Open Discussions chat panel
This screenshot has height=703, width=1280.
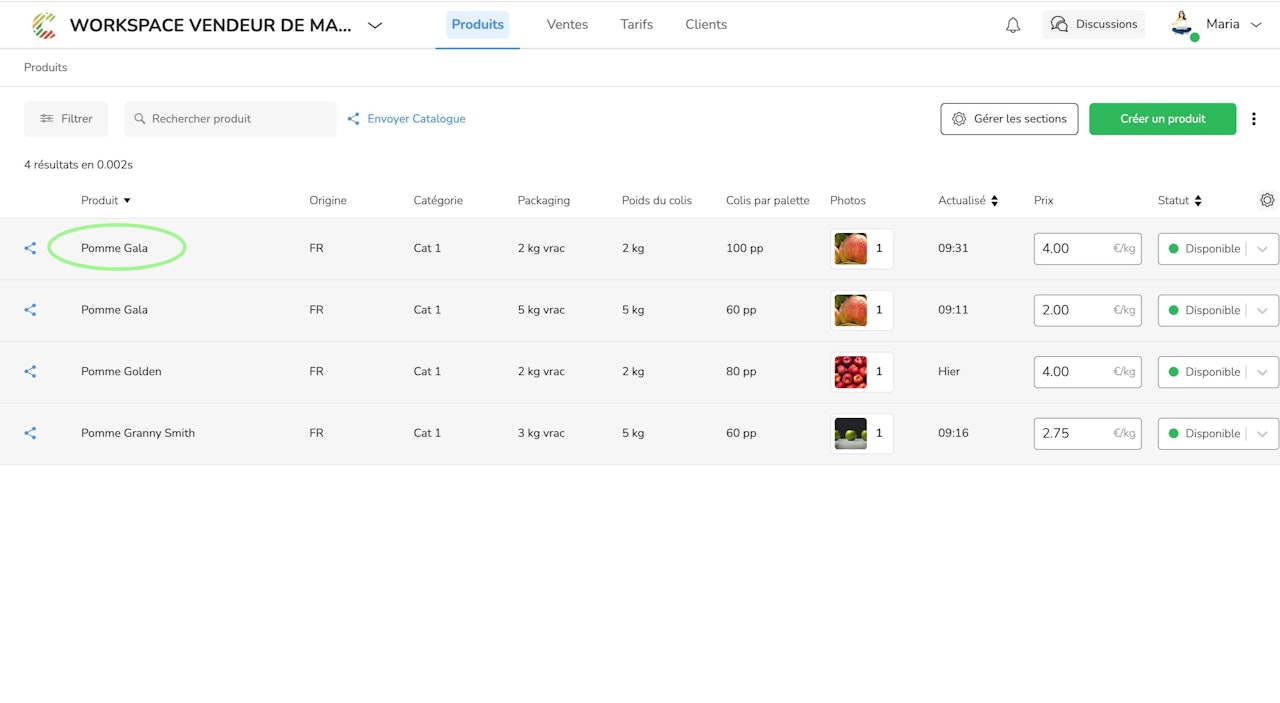[x=1094, y=24]
